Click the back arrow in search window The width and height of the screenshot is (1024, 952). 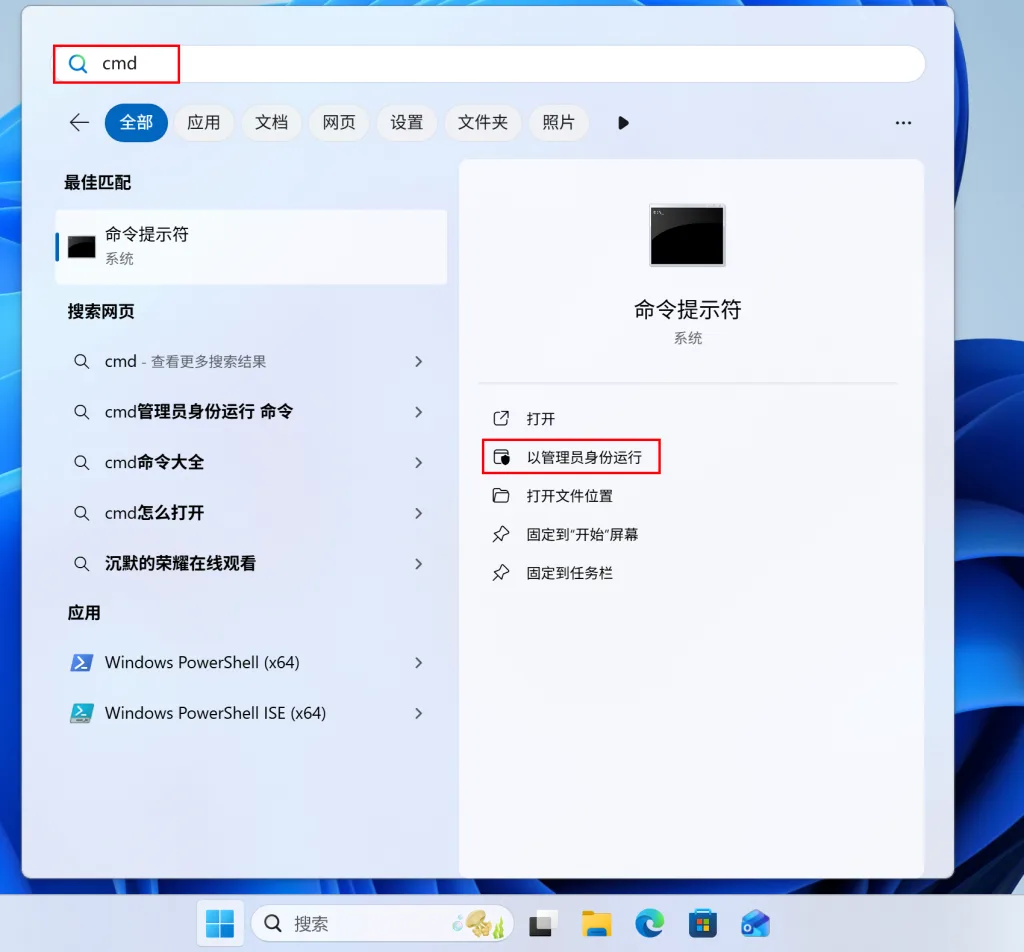pyautogui.click(x=79, y=122)
